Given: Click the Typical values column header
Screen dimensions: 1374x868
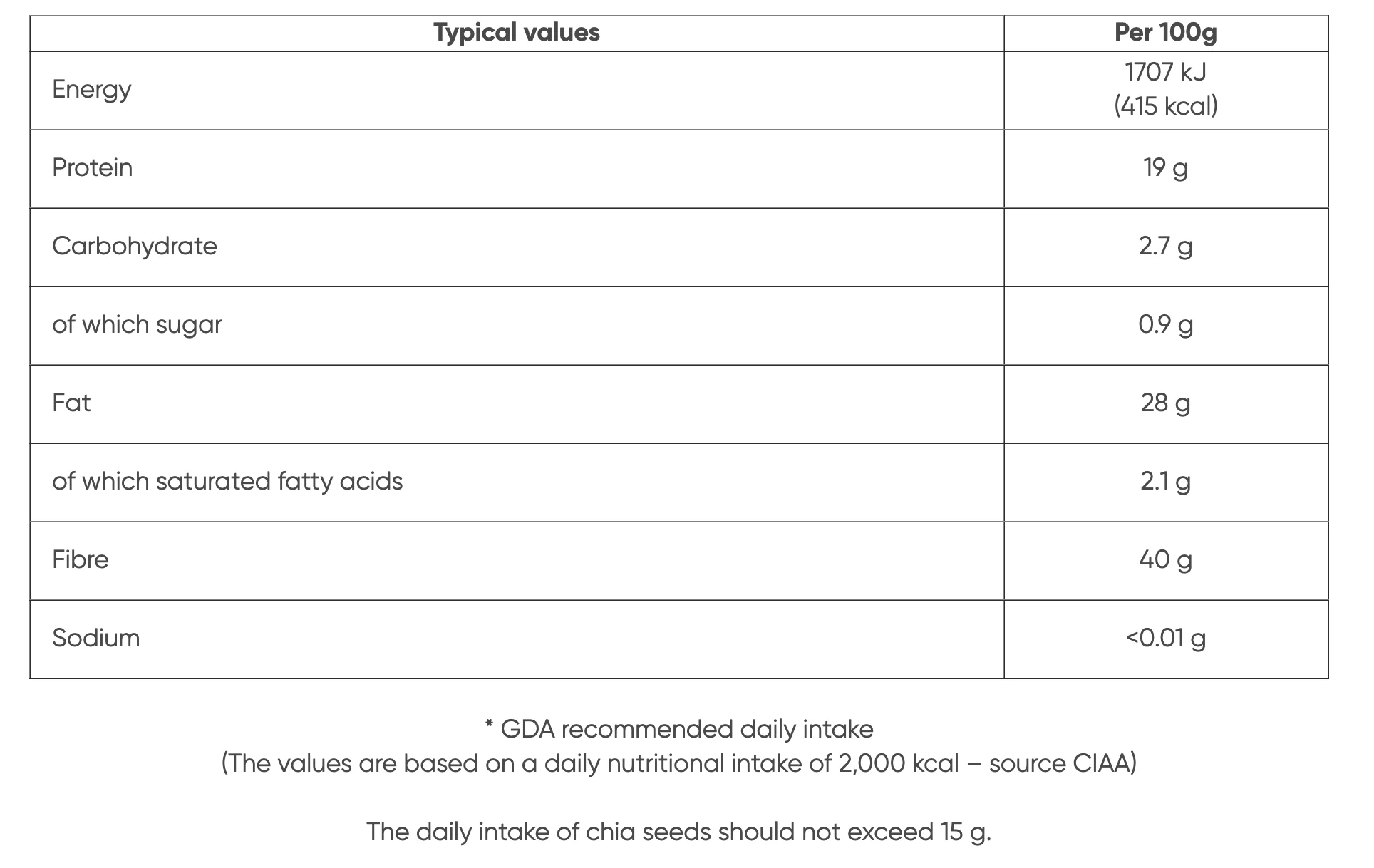Looking at the screenshot, I should point(517,33).
